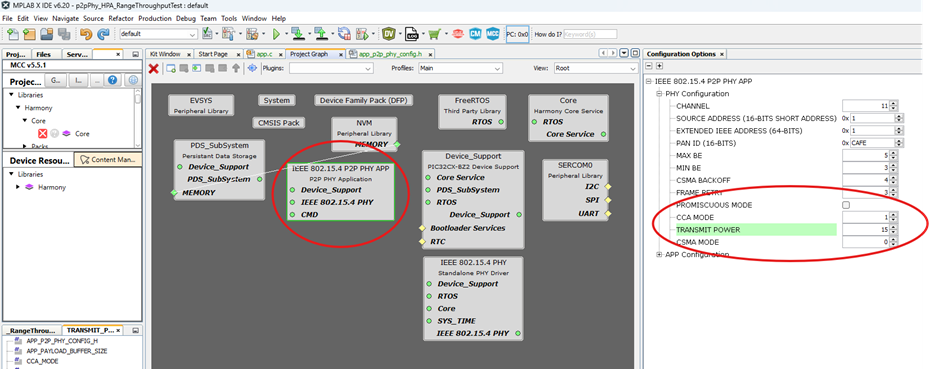929x369 pixels.
Task: Collapse the PHY Configuration tree node
Action: click(659, 94)
